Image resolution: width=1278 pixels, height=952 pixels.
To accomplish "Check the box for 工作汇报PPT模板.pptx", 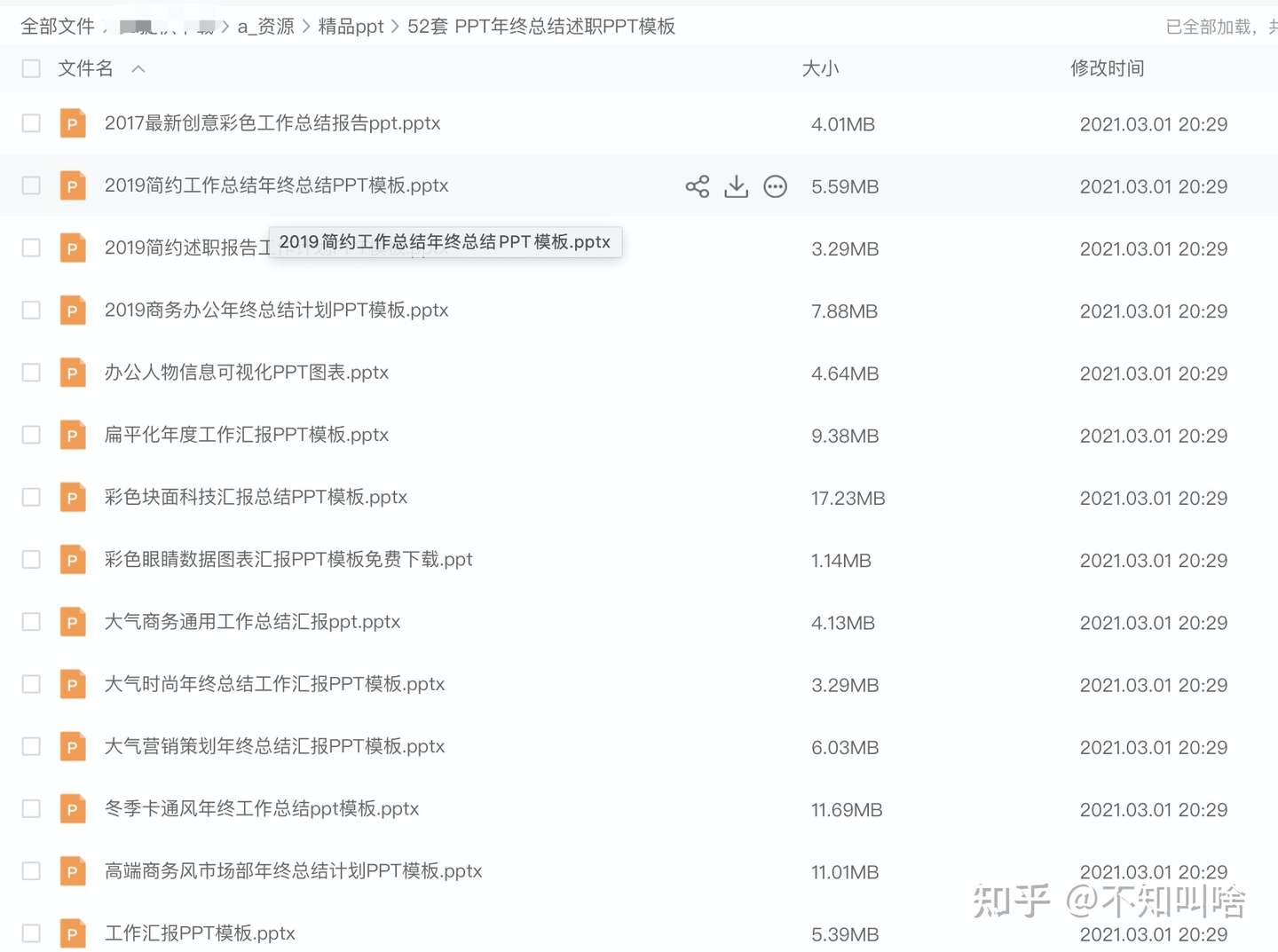I will [31, 933].
